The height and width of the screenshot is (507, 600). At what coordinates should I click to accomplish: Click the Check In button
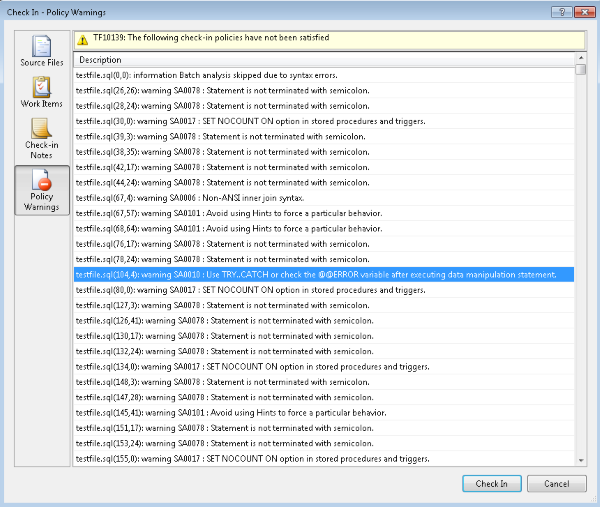tap(492, 484)
